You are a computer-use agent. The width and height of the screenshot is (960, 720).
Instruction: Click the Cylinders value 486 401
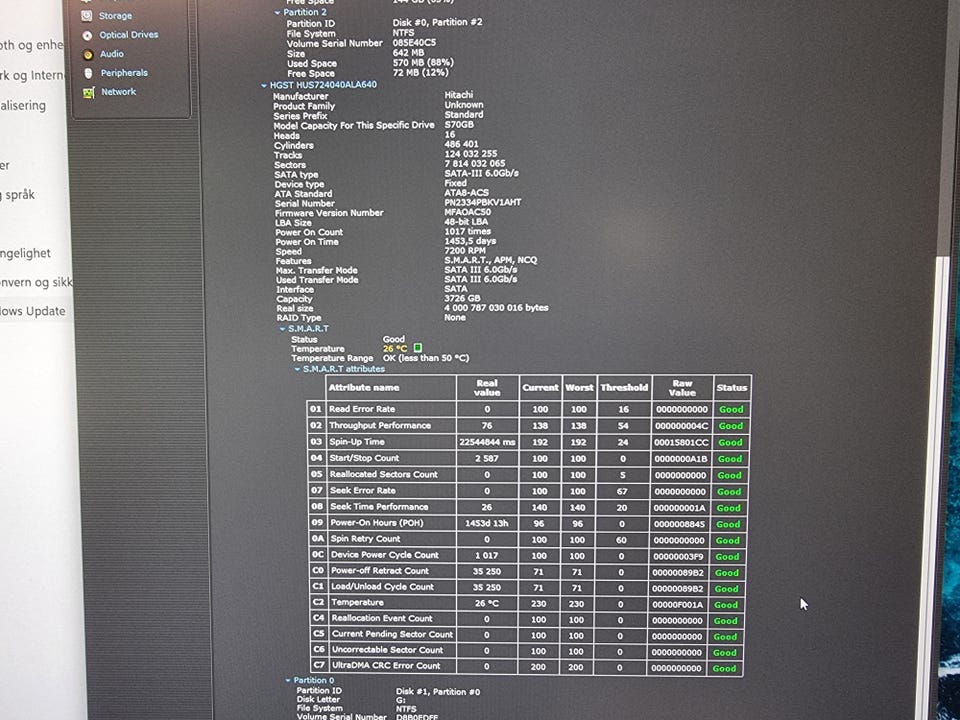(x=462, y=144)
